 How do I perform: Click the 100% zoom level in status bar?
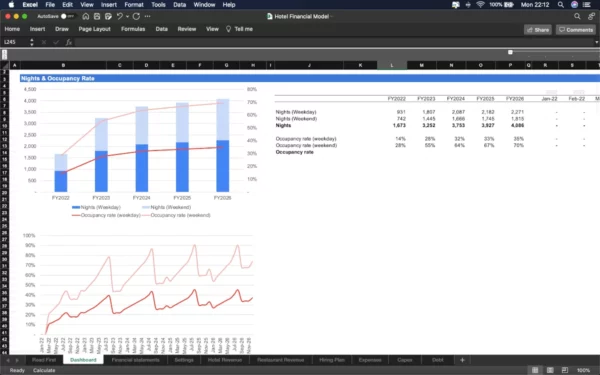(583, 370)
